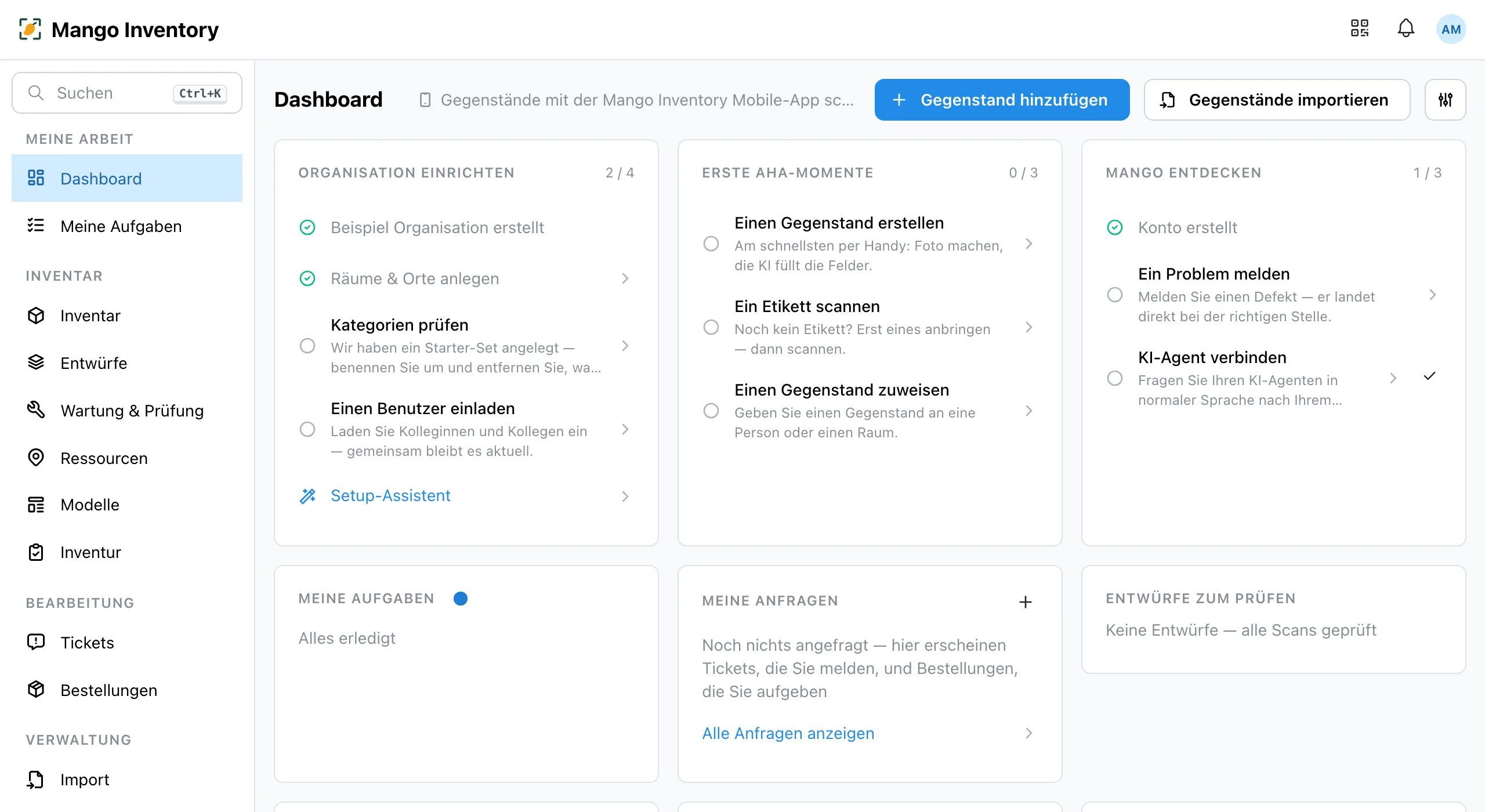The image size is (1485, 812).
Task: Expand KI-Agent verbinden chevron
Action: pos(1393,379)
